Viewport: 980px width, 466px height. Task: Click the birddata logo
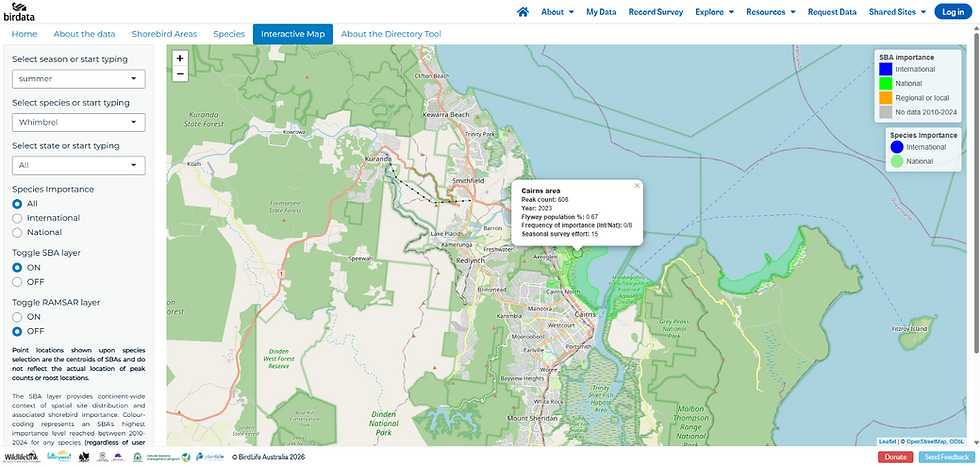pyautogui.click(x=17, y=11)
